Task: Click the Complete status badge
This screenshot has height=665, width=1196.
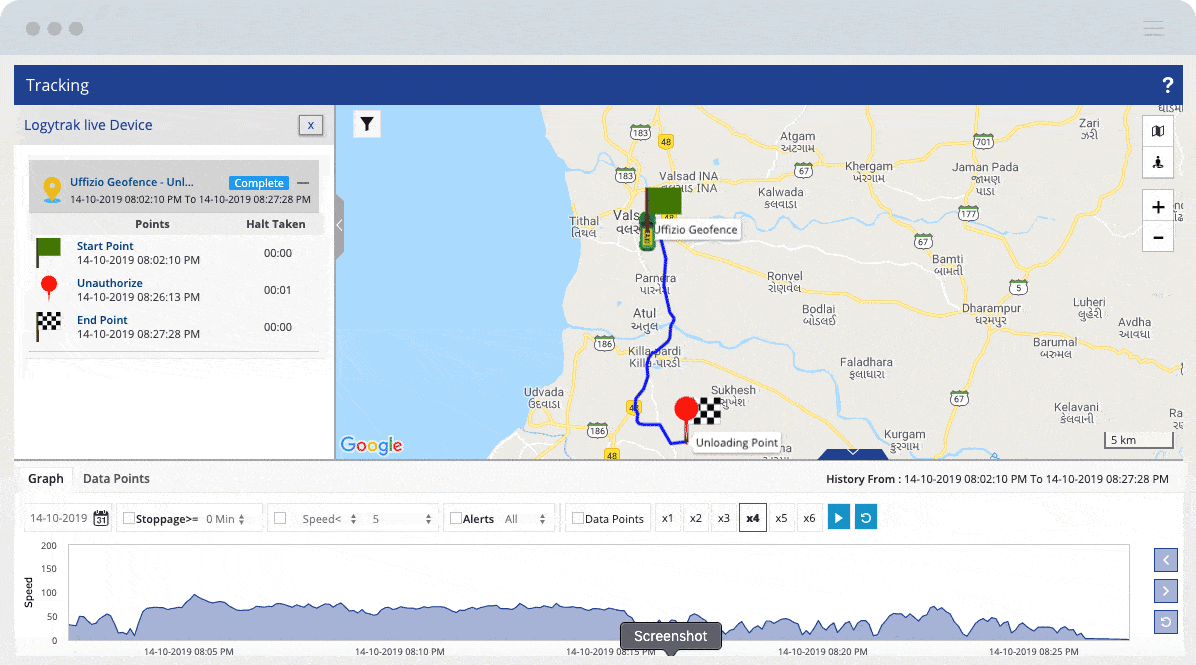Action: [x=259, y=183]
